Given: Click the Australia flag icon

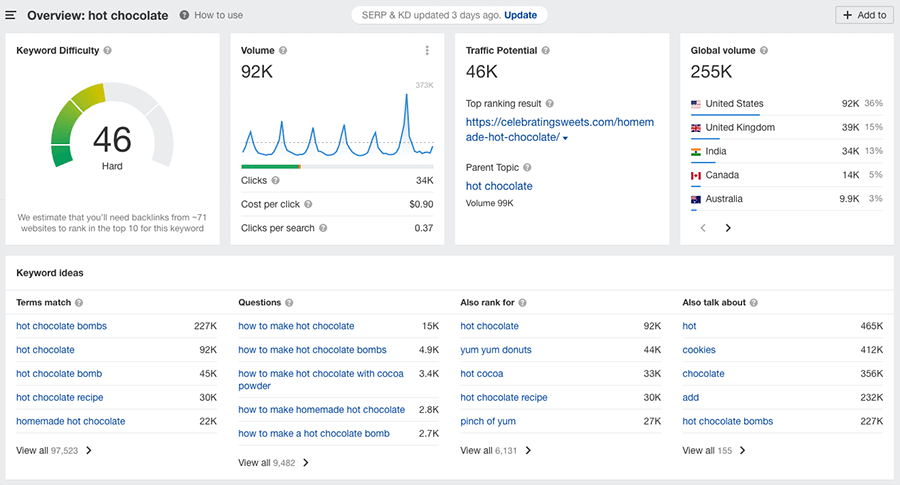Looking at the screenshot, I should click(x=696, y=199).
